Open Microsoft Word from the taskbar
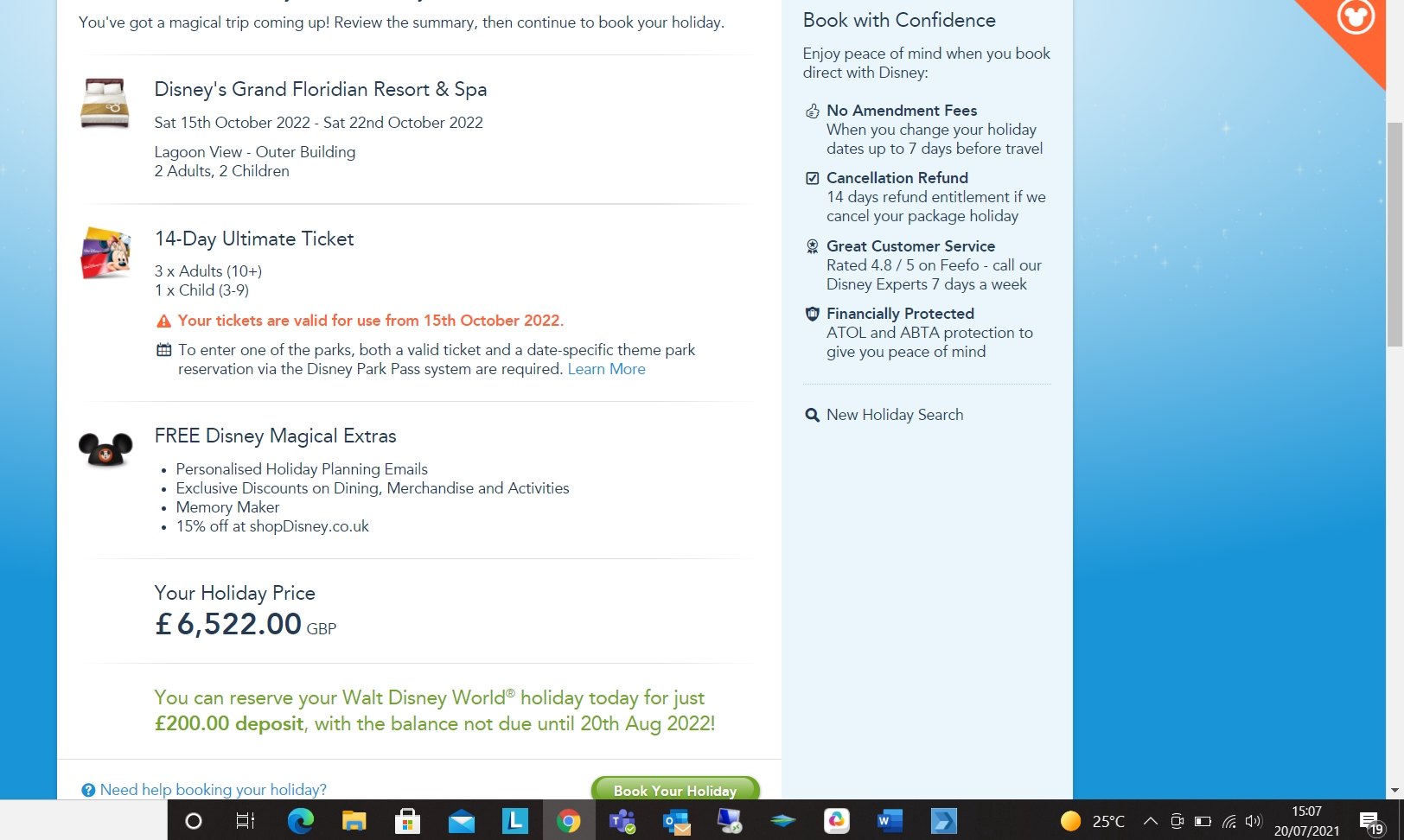Image resolution: width=1404 pixels, height=840 pixels. pos(890,821)
